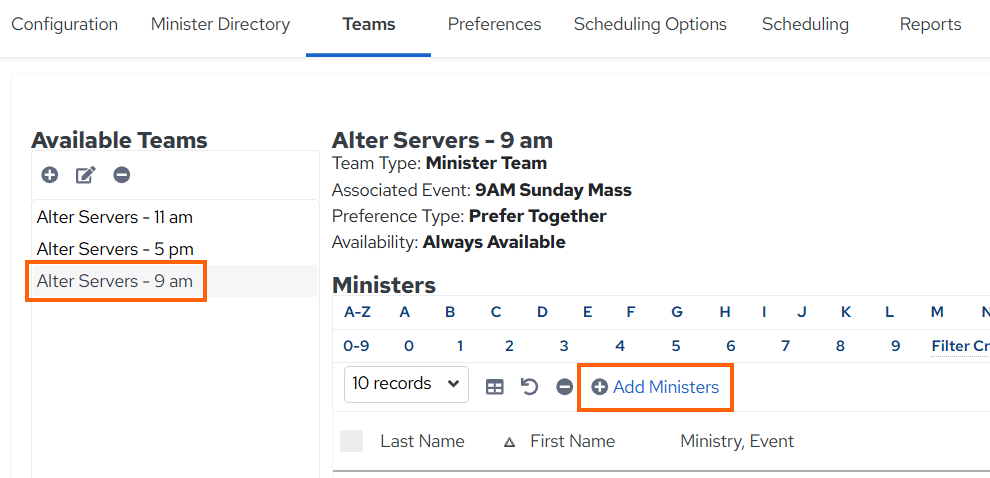Sort by Last Name column header
The height and width of the screenshot is (478, 990).
tap(422, 441)
